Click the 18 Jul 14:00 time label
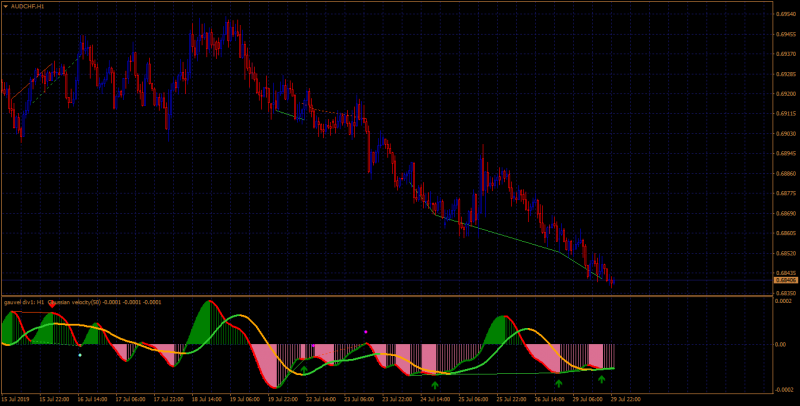This screenshot has width=800, height=406. coord(207,399)
